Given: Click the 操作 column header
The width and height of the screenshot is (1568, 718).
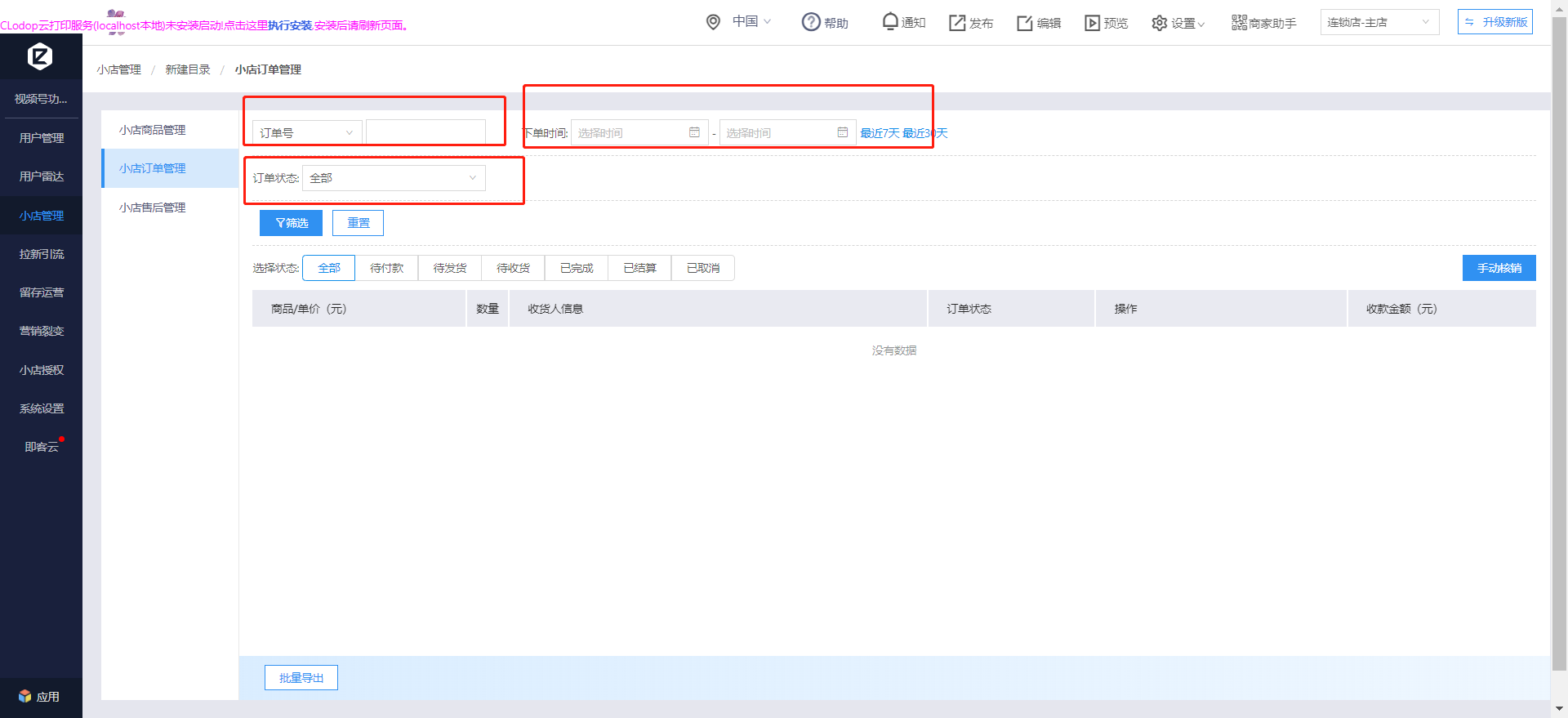Looking at the screenshot, I should pyautogui.click(x=1221, y=309).
